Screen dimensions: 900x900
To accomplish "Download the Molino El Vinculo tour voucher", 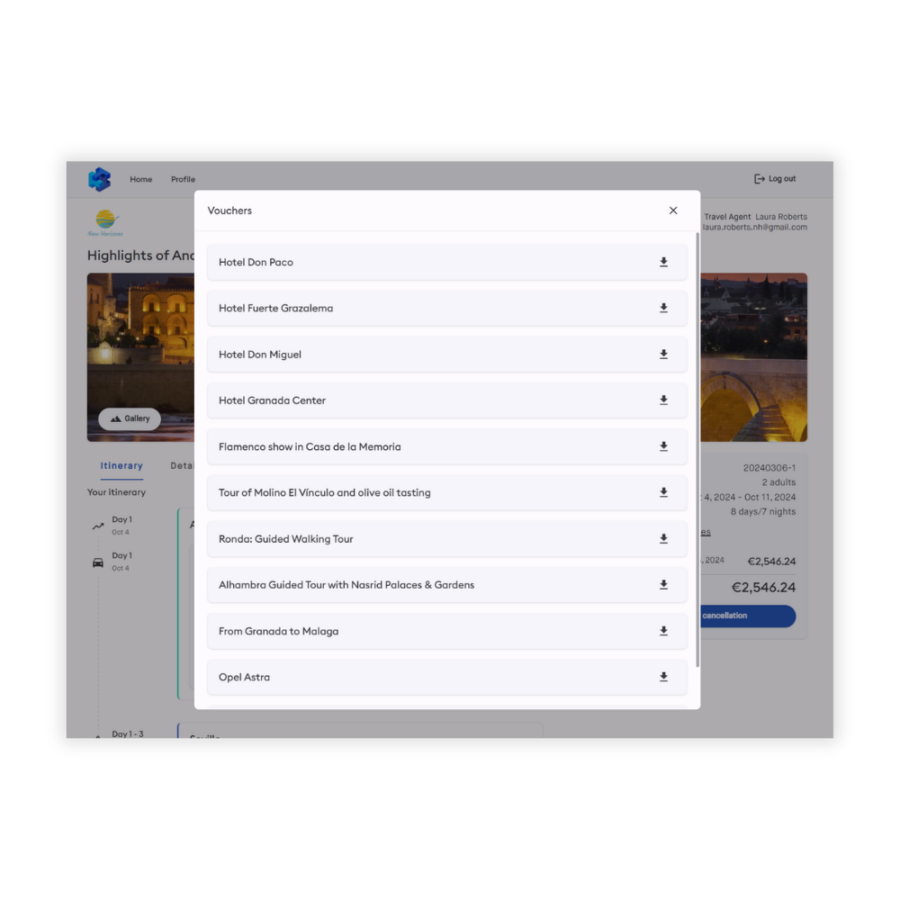I will coord(664,492).
